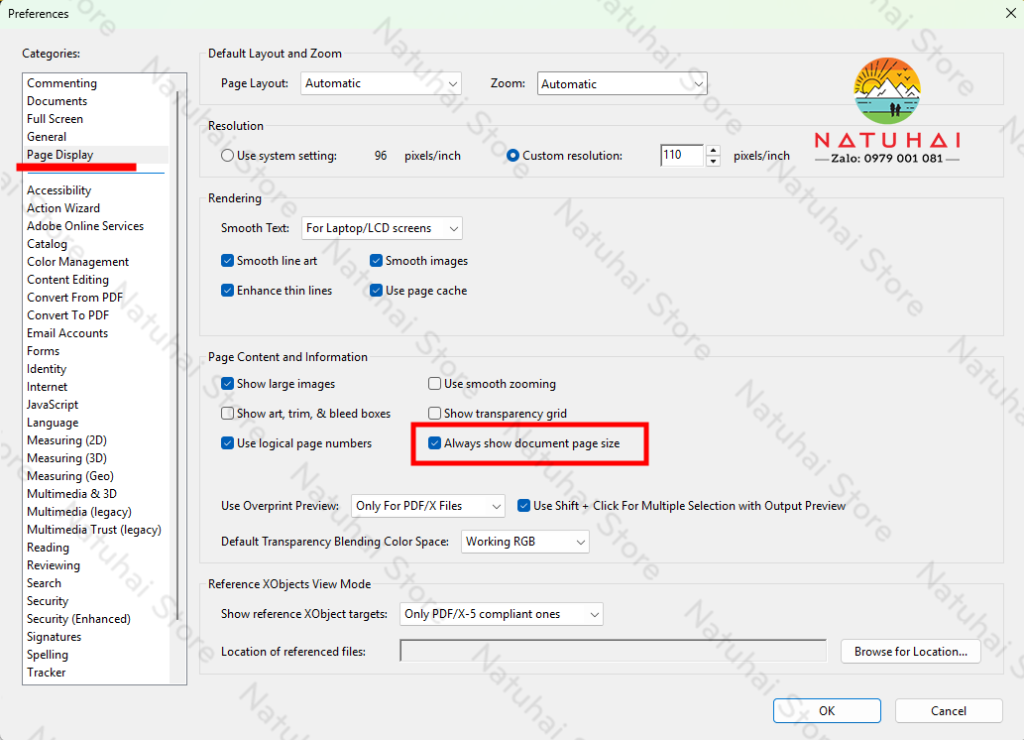Toggle Enhance thin lines checkbox

(227, 290)
